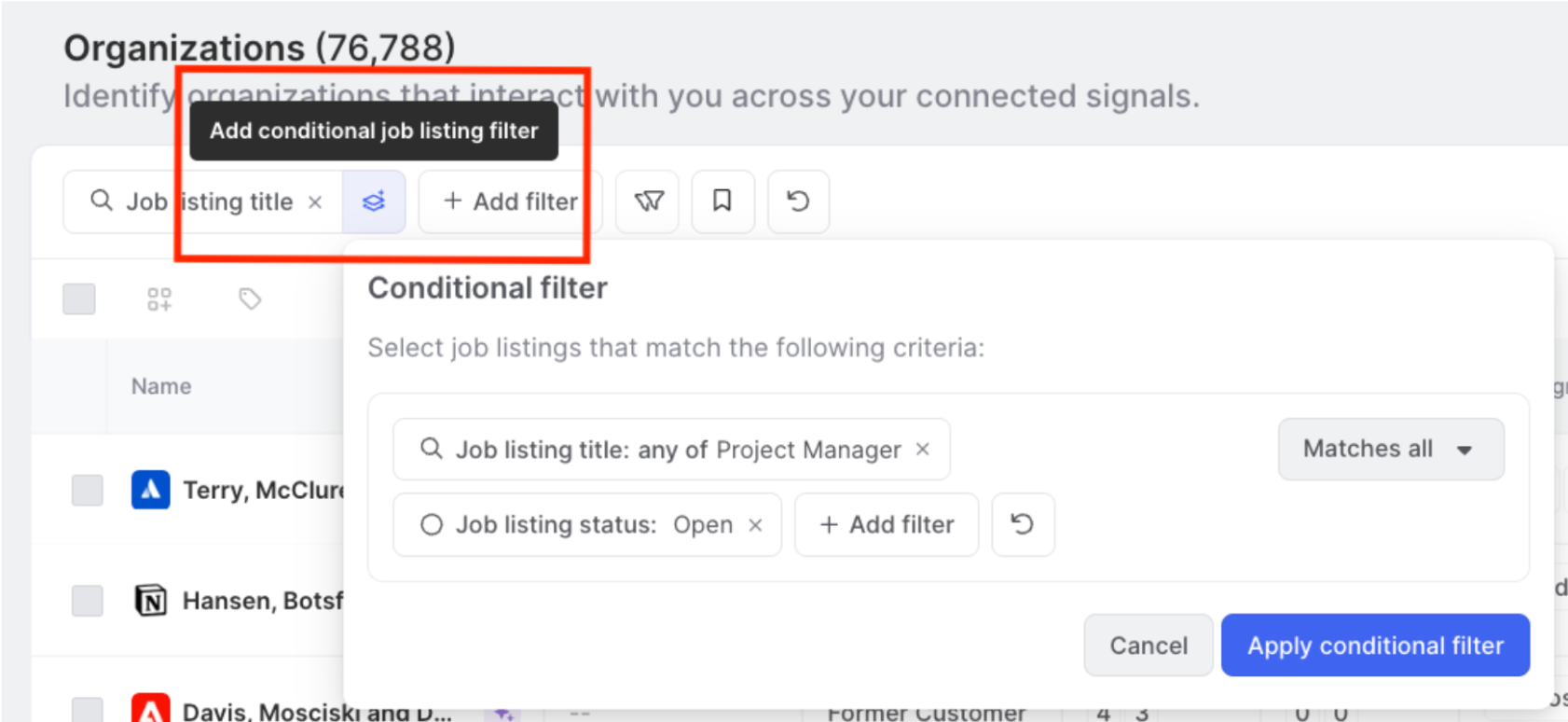Click the add-to-grid squares icon
The width and height of the screenshot is (1568, 722).
coord(159,299)
